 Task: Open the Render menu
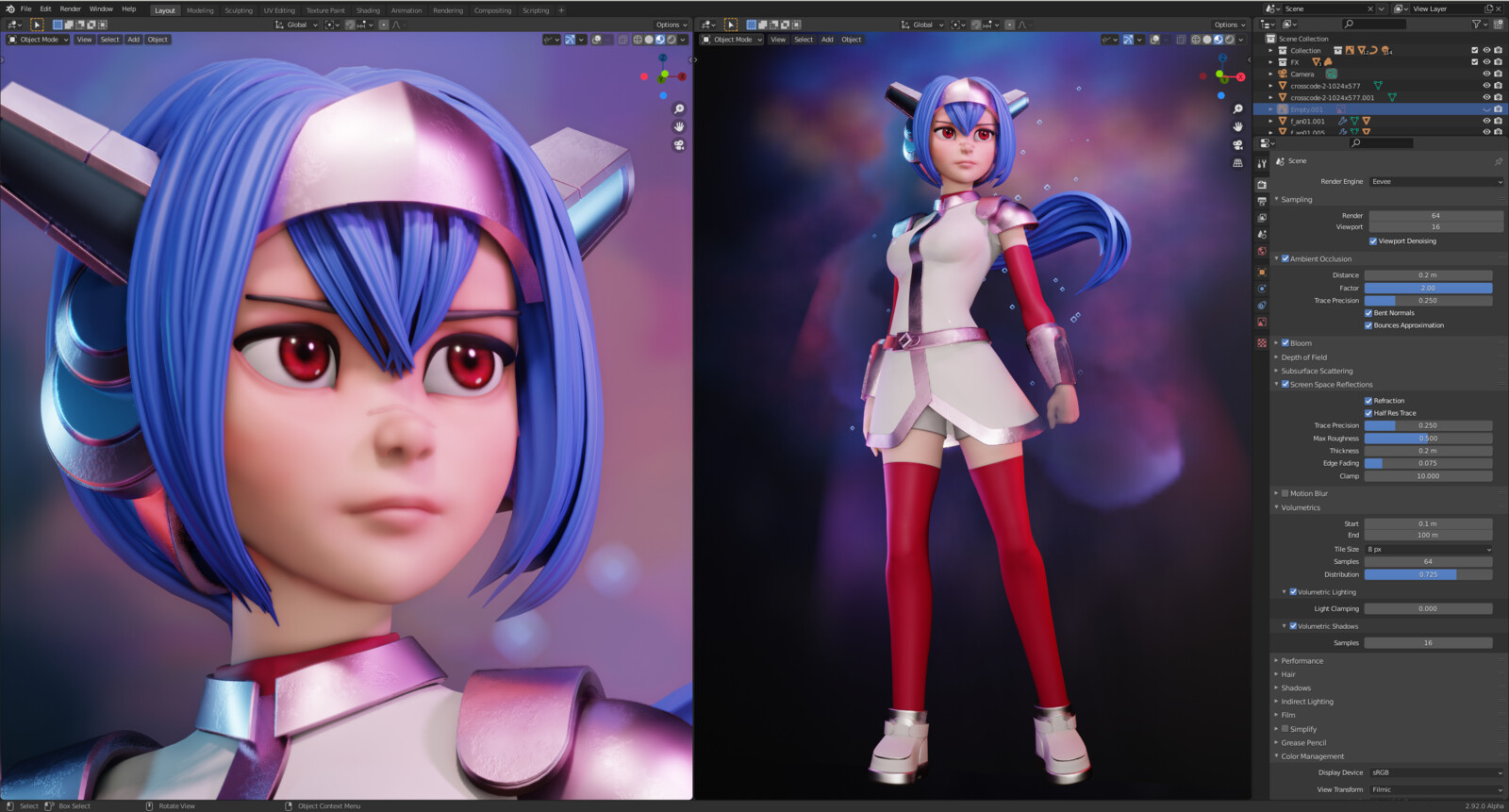[71, 9]
